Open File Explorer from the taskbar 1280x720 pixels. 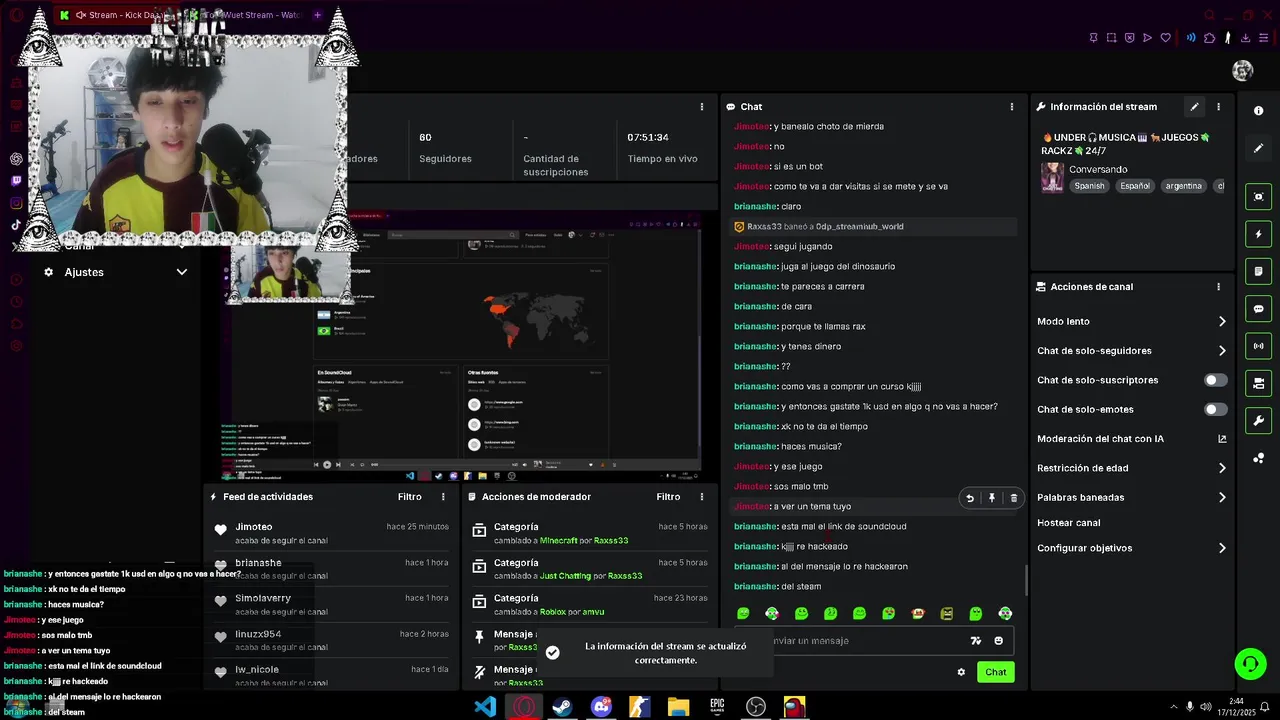click(x=678, y=707)
